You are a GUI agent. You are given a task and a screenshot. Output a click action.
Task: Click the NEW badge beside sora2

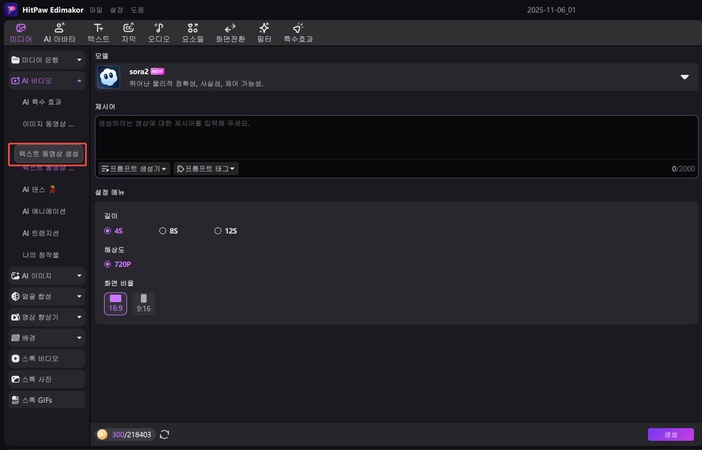pos(158,71)
